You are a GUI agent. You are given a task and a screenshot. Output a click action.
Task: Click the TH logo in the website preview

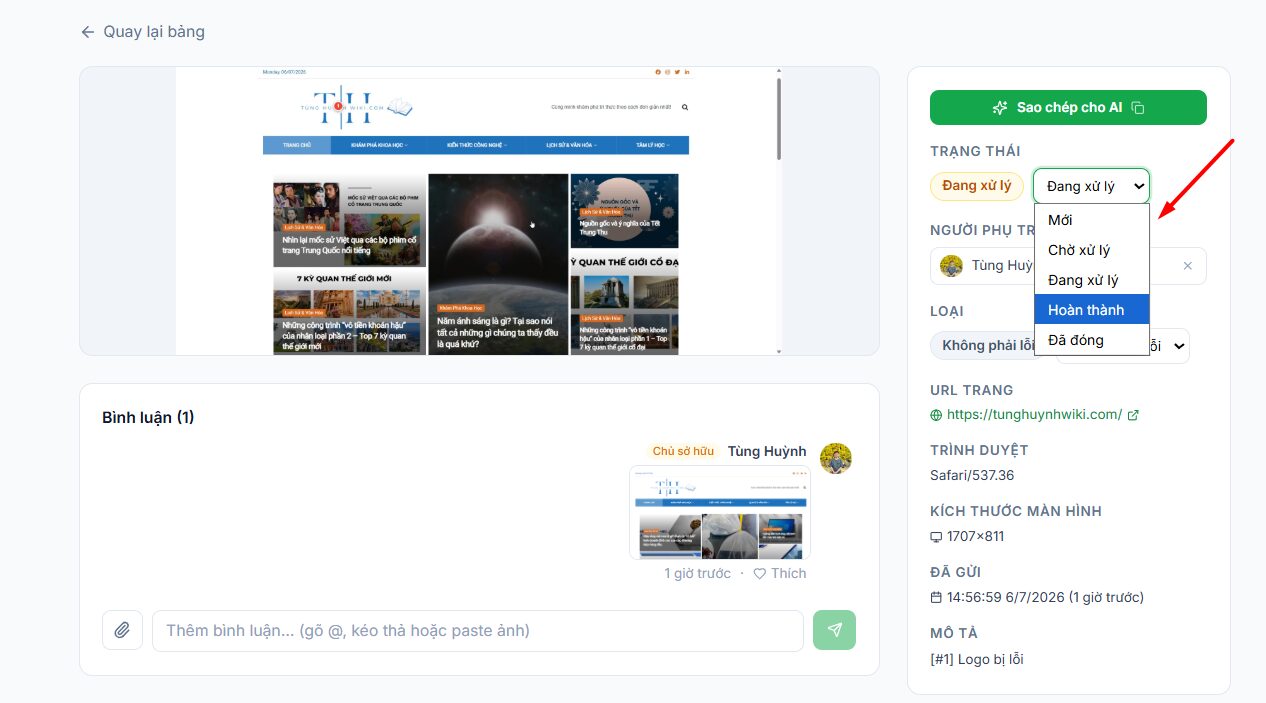pos(355,106)
